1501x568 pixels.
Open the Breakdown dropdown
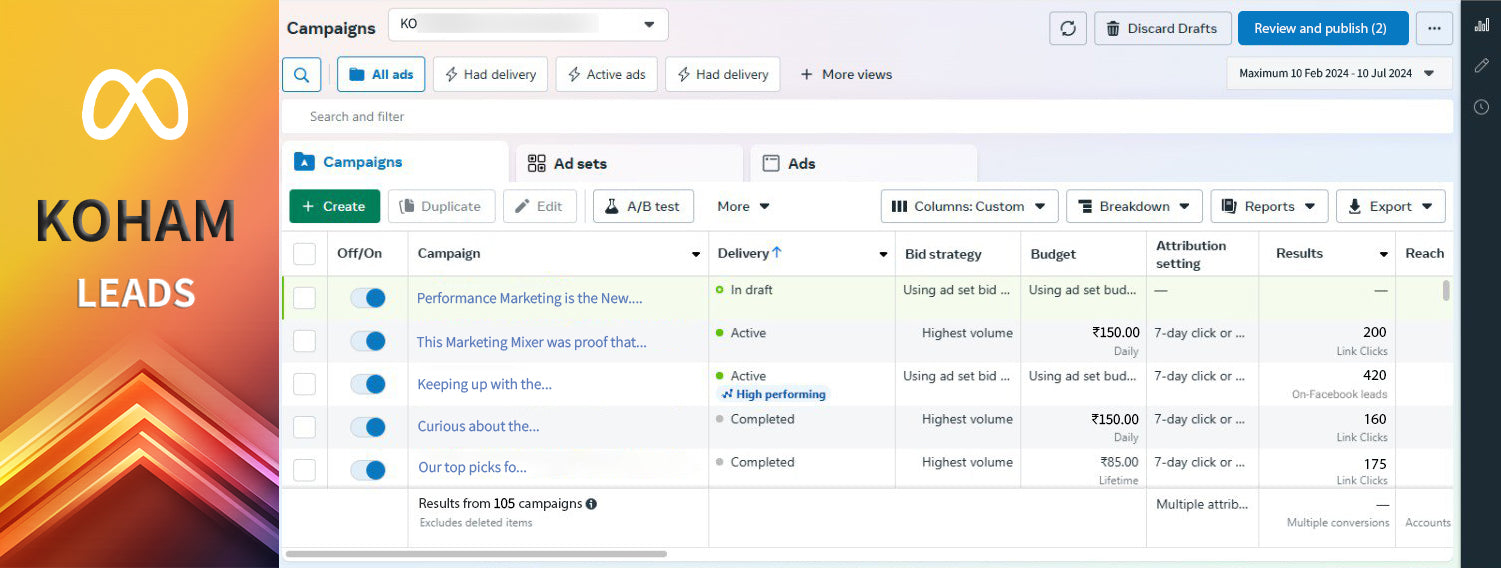[x=1134, y=206]
